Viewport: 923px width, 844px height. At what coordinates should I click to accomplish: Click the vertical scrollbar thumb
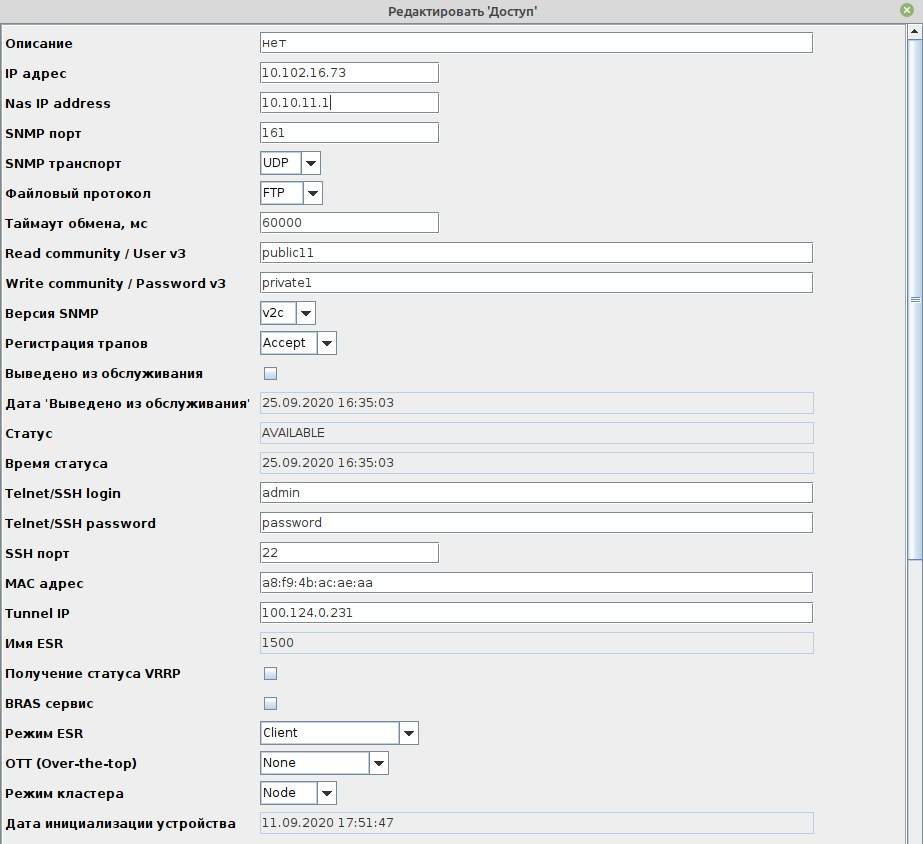(914, 300)
